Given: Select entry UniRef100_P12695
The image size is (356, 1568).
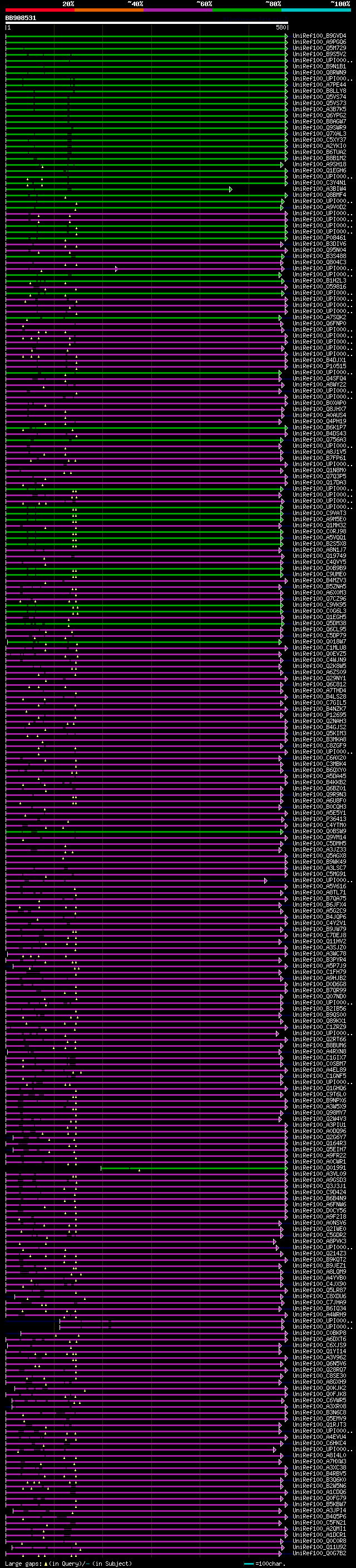Looking at the screenshot, I should pyautogui.click(x=319, y=715).
